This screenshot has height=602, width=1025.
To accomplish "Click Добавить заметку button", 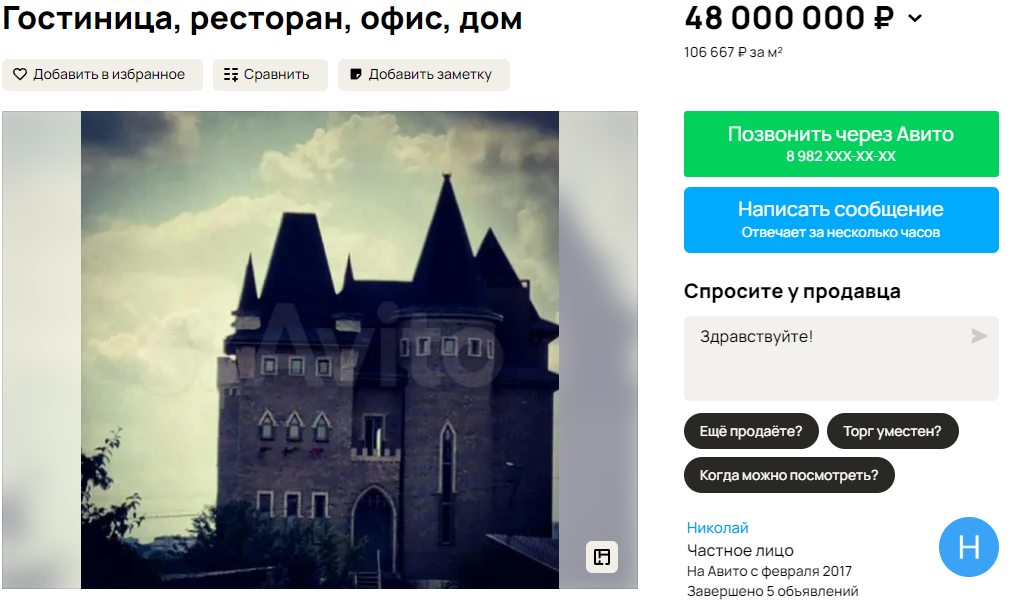I will click(424, 75).
